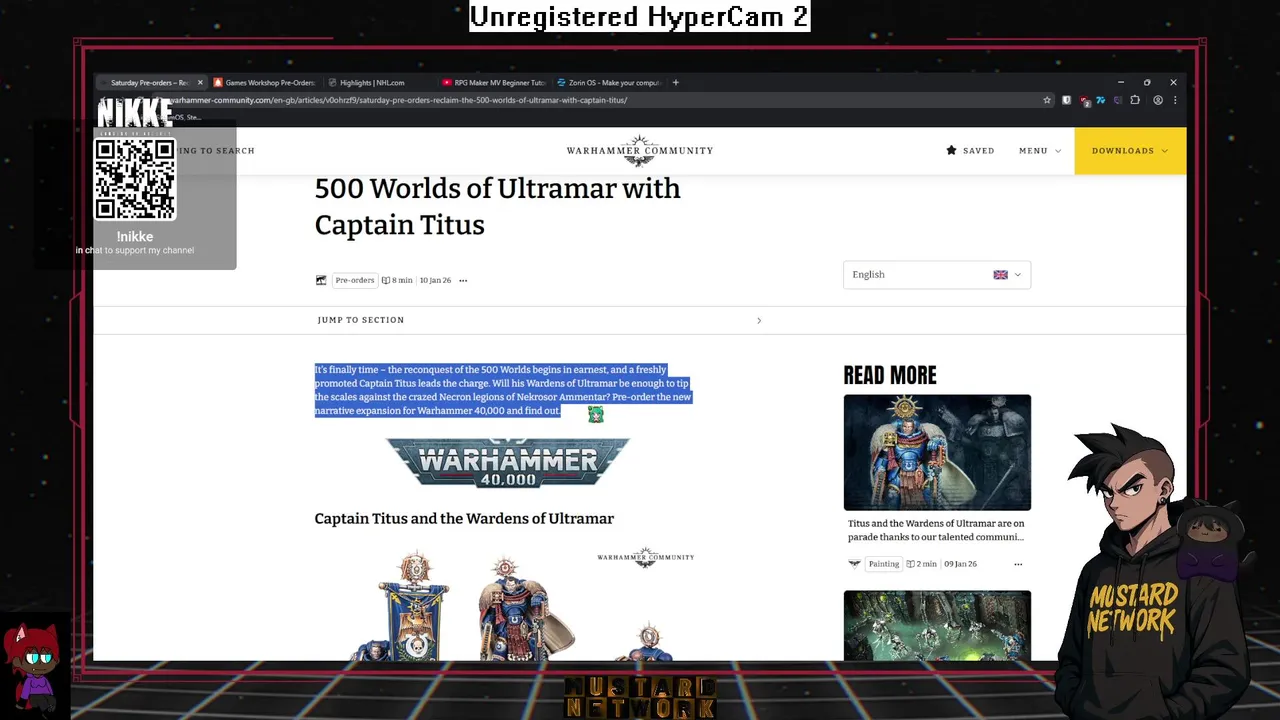Click the highlighted intro paragraph
The height and width of the screenshot is (720, 1280).
click(503, 390)
